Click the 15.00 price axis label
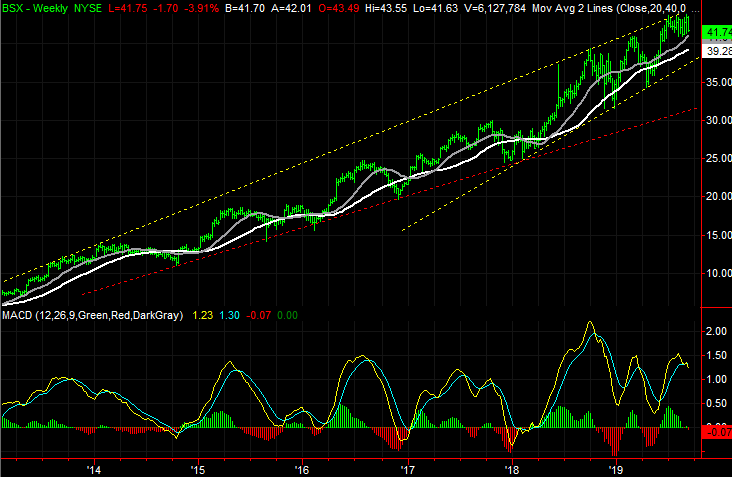 (x=718, y=235)
